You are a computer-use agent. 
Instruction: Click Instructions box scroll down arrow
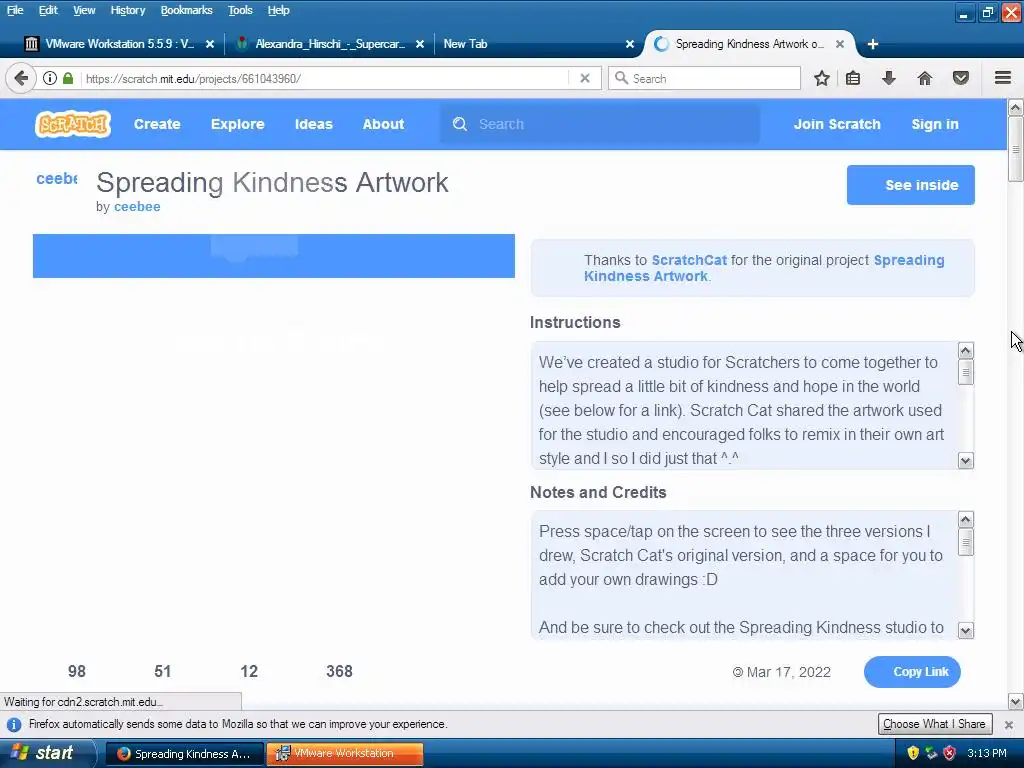pyautogui.click(x=966, y=460)
